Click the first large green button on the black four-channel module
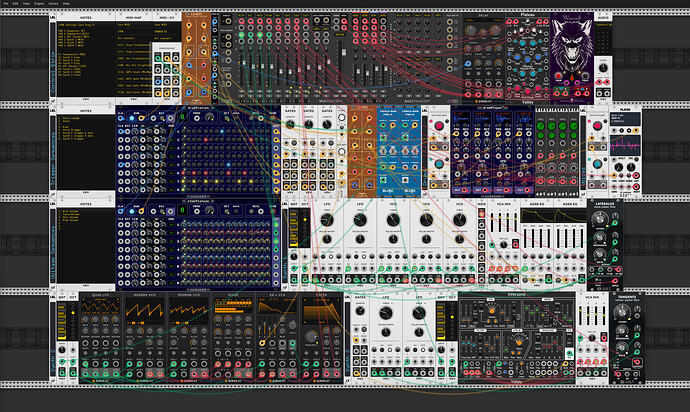 (541, 126)
